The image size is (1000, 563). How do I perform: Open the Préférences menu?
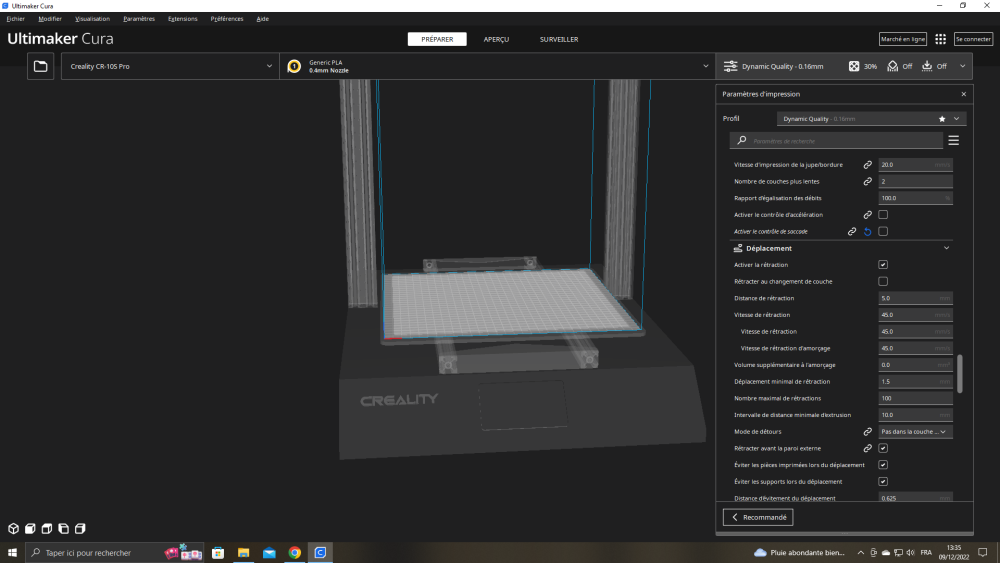tap(227, 19)
